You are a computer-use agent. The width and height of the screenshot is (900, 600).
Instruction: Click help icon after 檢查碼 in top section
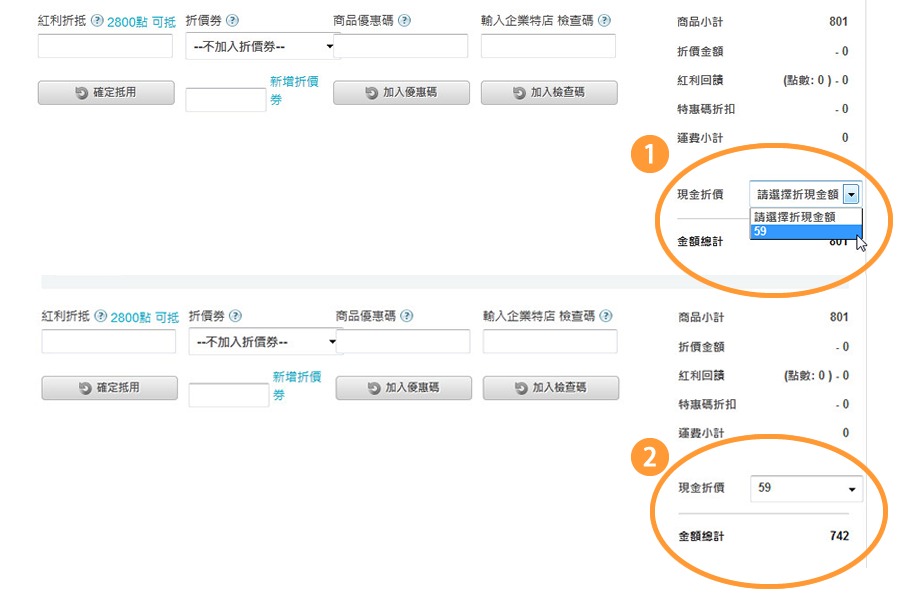click(x=604, y=20)
